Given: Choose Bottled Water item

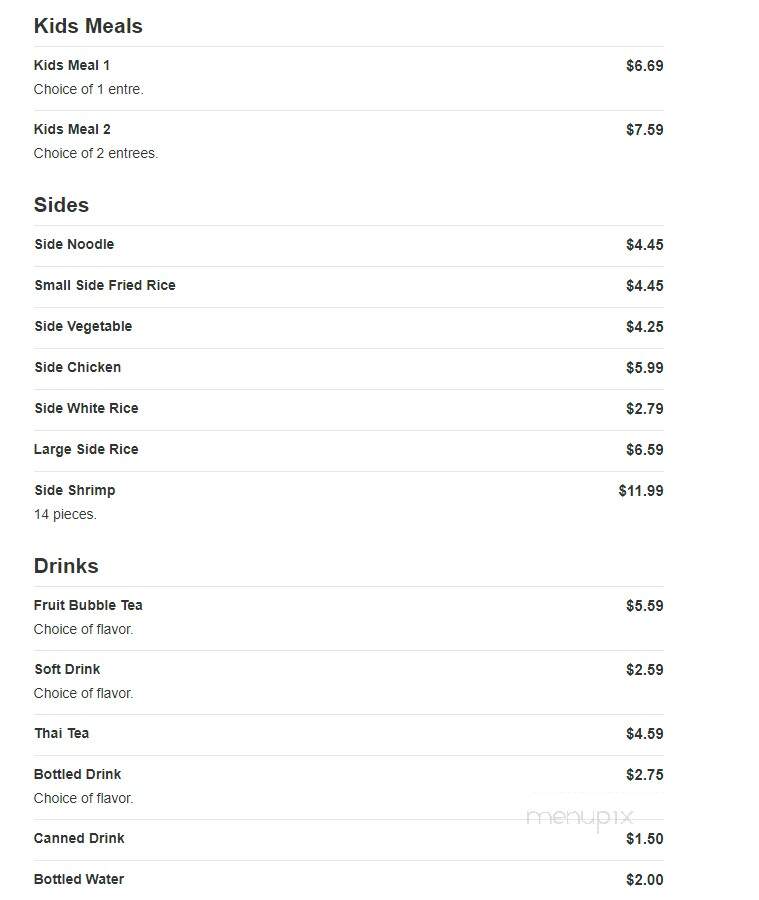Looking at the screenshot, I should (348, 880).
